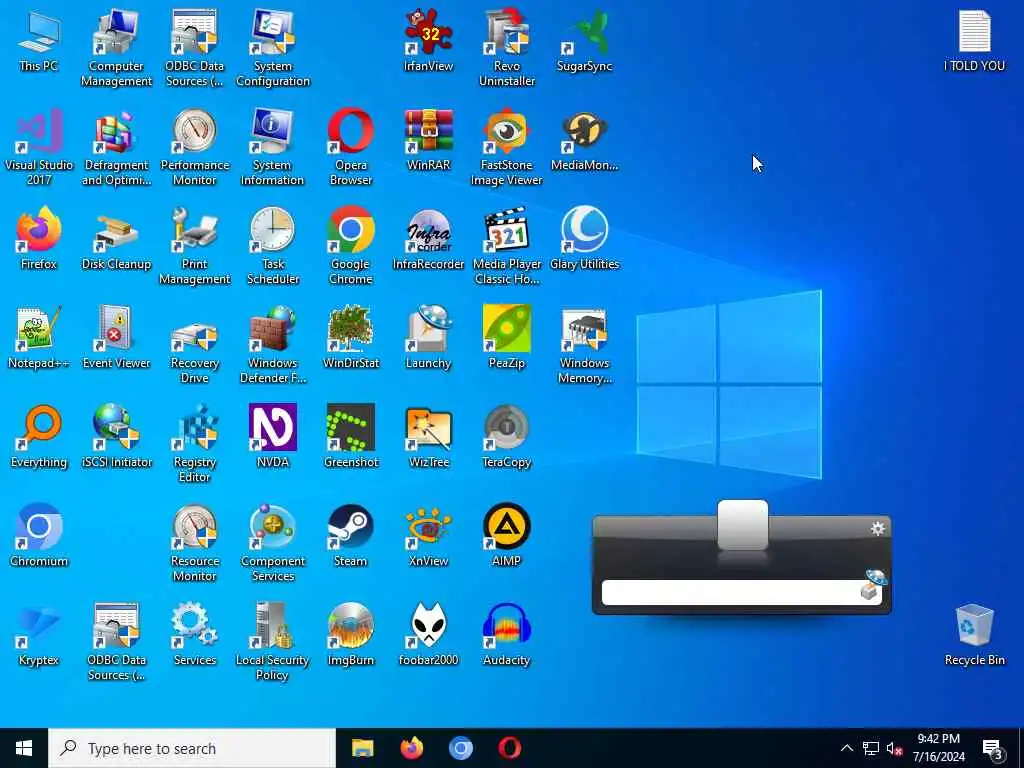Select the IrfanView desktop shortcut

(428, 40)
